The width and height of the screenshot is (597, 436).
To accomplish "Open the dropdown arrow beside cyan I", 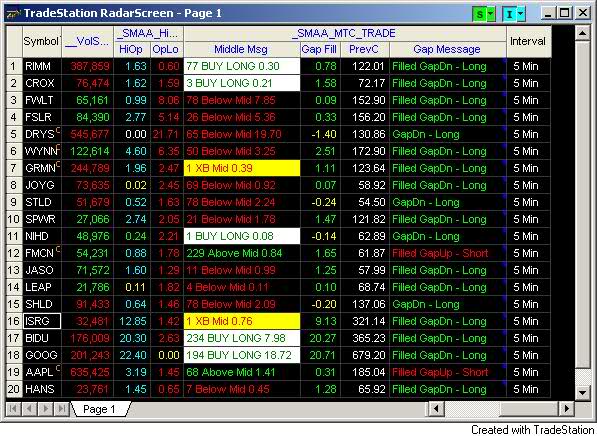I will pos(521,14).
